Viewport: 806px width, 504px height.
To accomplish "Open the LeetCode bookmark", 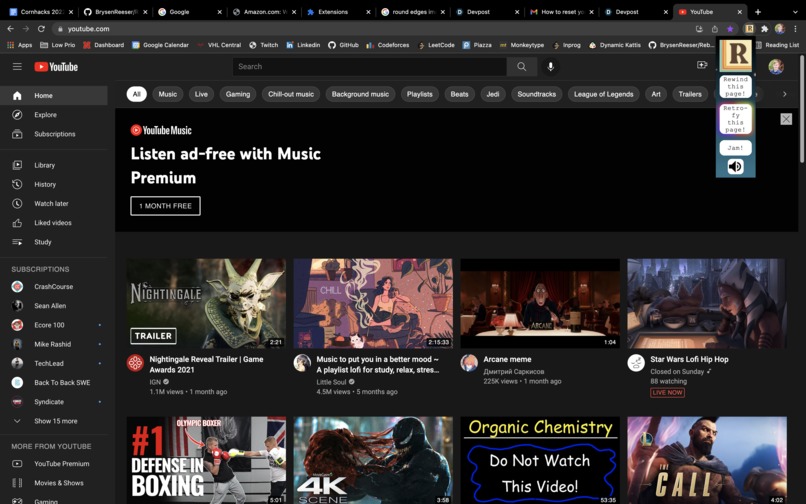I will (x=436, y=45).
